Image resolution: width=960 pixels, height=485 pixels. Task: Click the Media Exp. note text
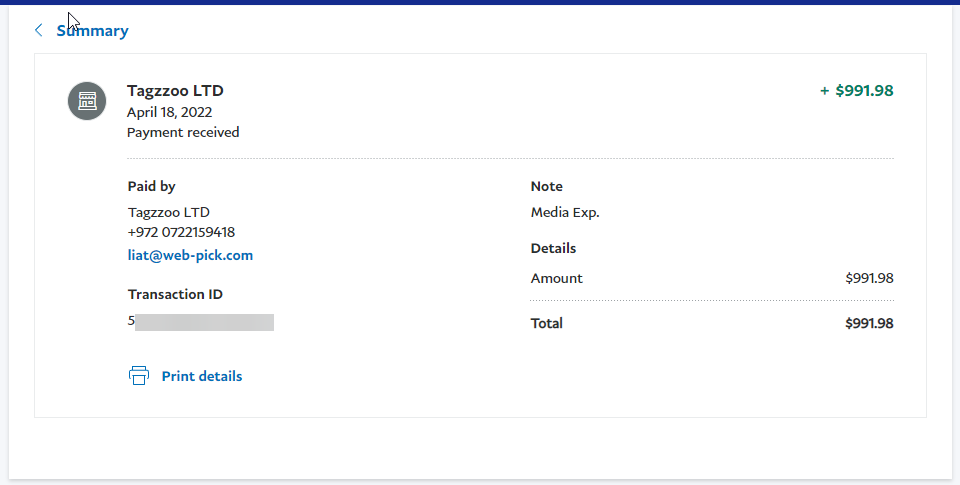click(565, 212)
